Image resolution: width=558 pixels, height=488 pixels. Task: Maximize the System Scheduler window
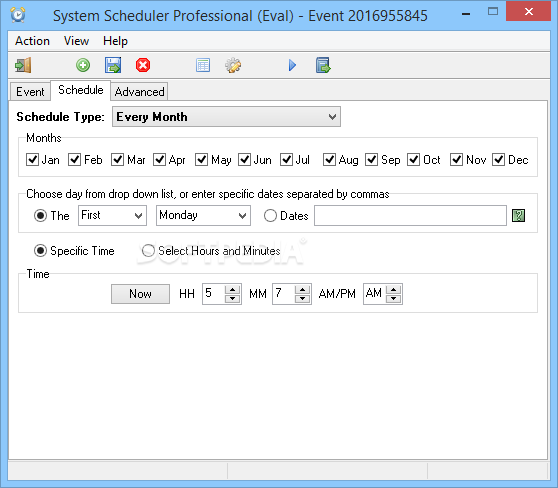point(493,12)
